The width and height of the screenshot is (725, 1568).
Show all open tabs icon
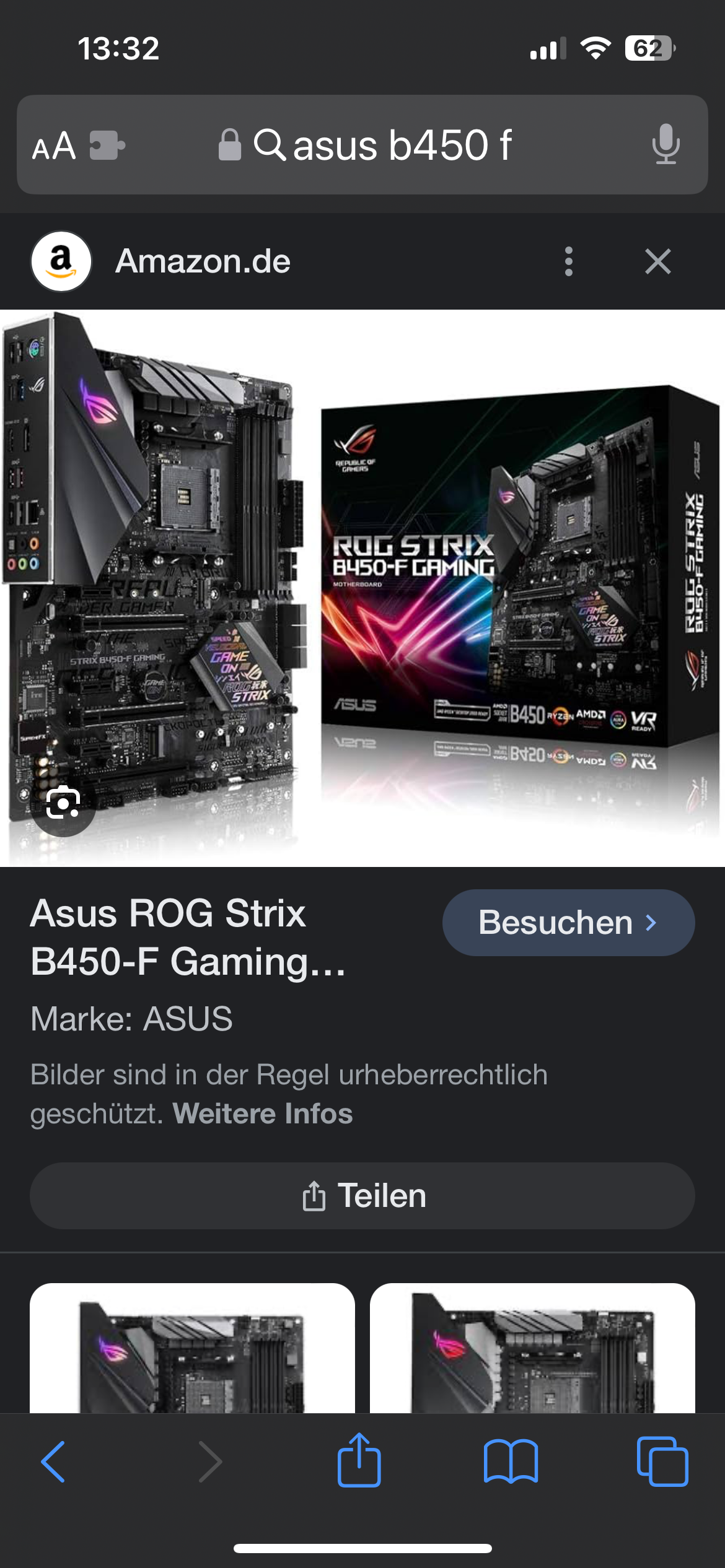coord(662,1461)
